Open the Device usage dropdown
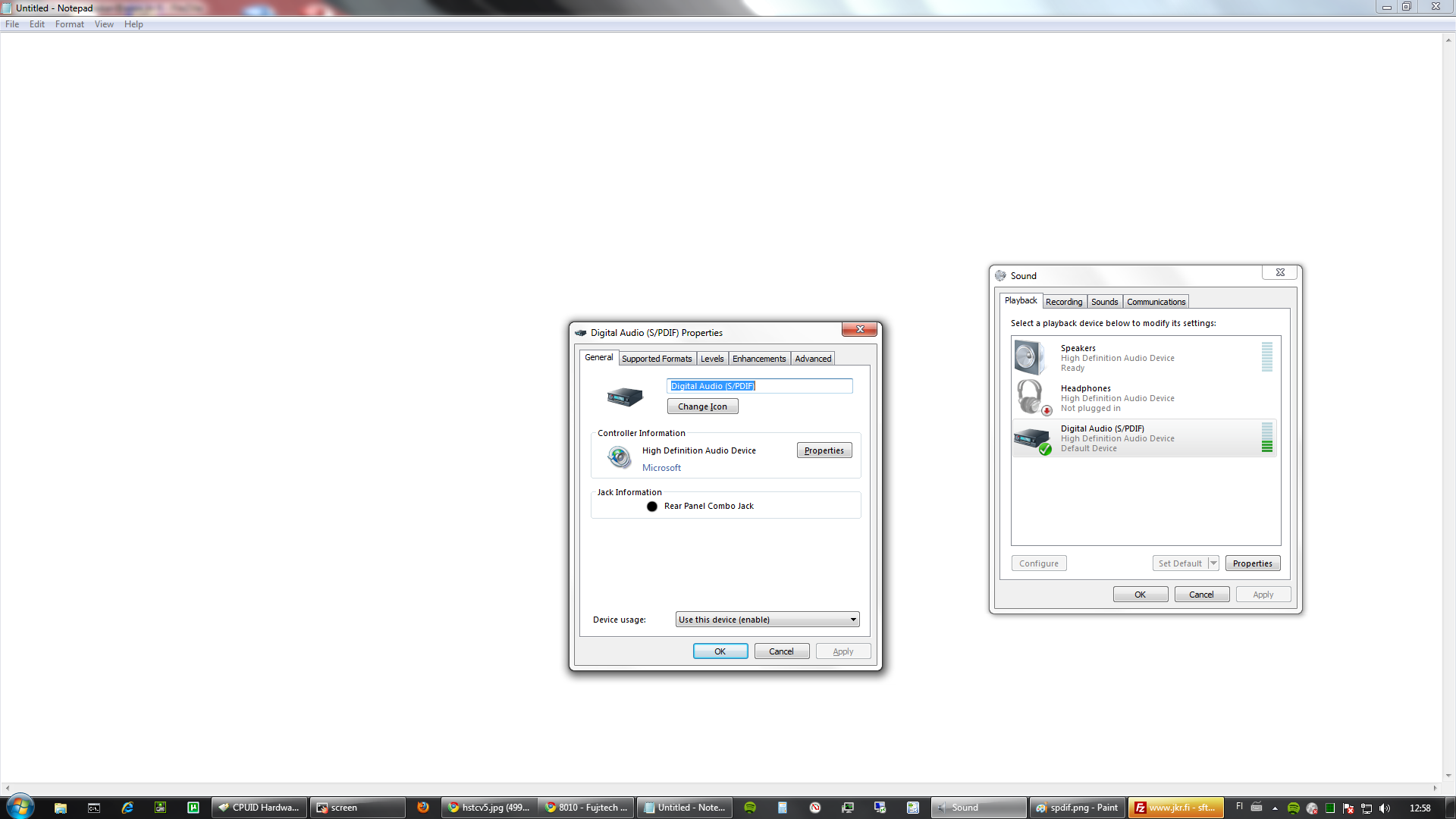The image size is (1456, 819). coord(767,620)
